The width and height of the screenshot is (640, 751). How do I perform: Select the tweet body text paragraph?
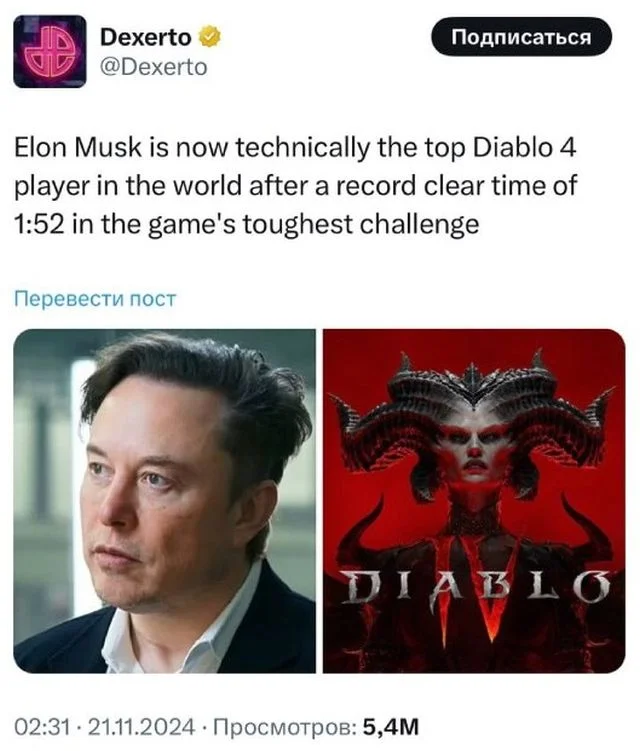tap(295, 186)
